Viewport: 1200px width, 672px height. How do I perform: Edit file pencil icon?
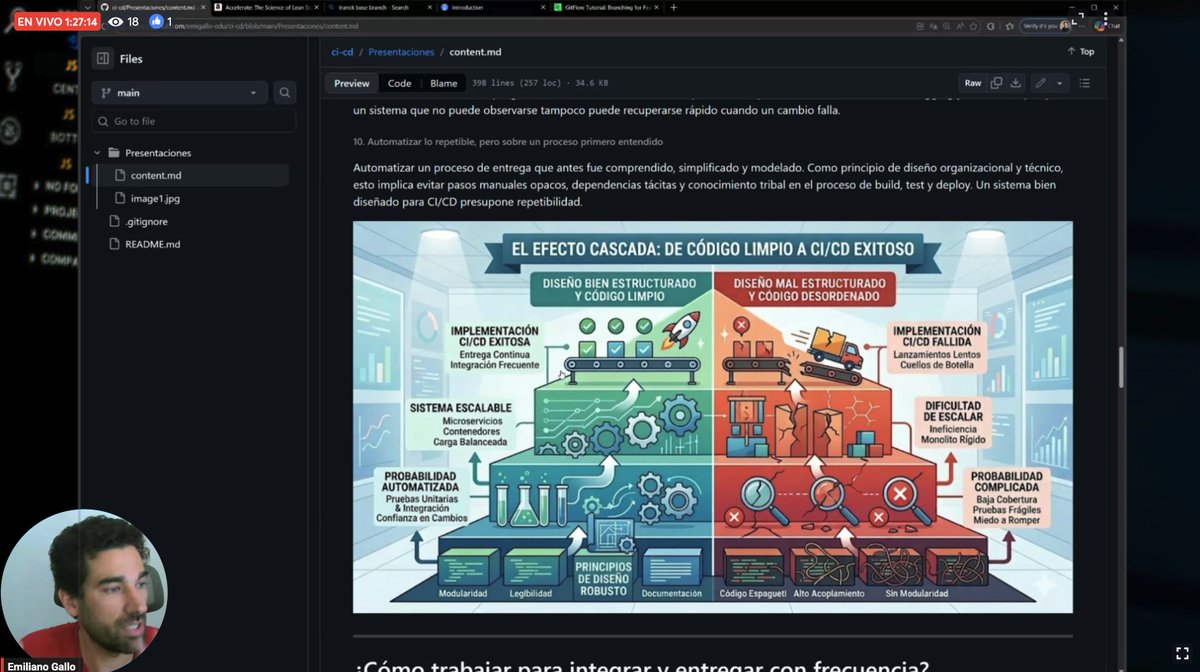[x=1040, y=83]
